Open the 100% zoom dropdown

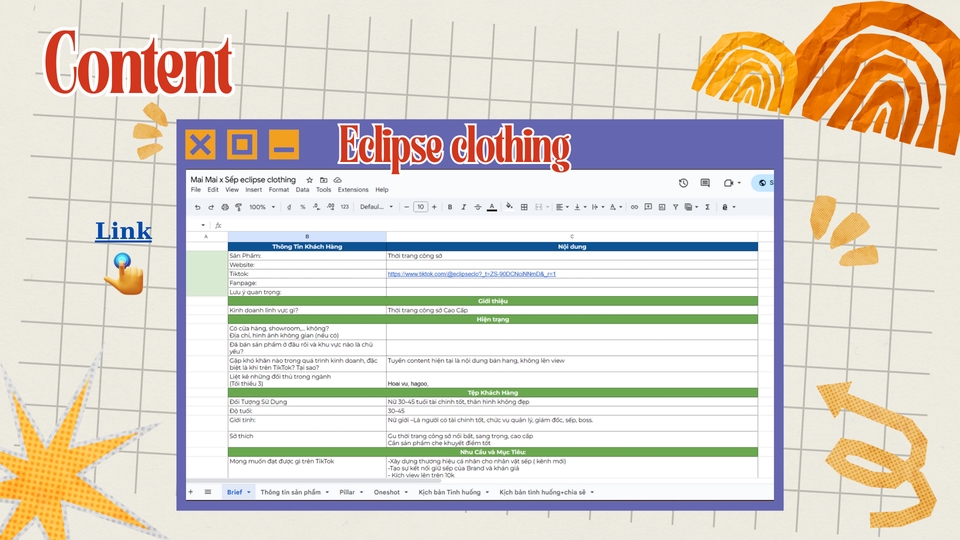pyautogui.click(x=262, y=207)
